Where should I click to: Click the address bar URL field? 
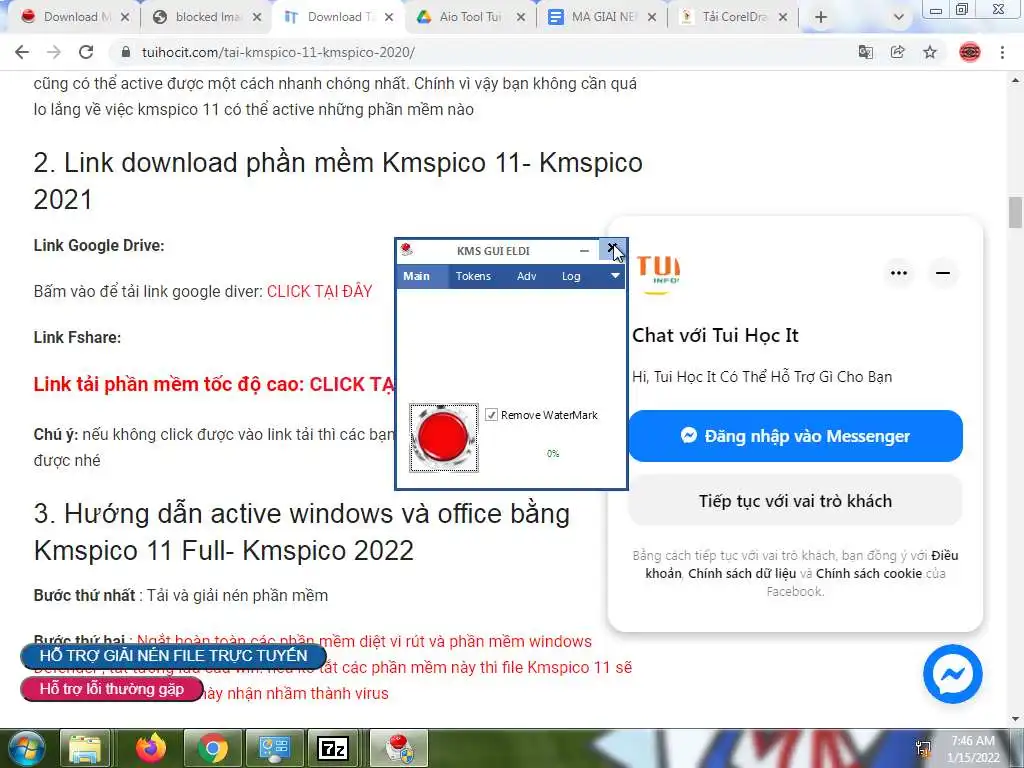point(483,52)
